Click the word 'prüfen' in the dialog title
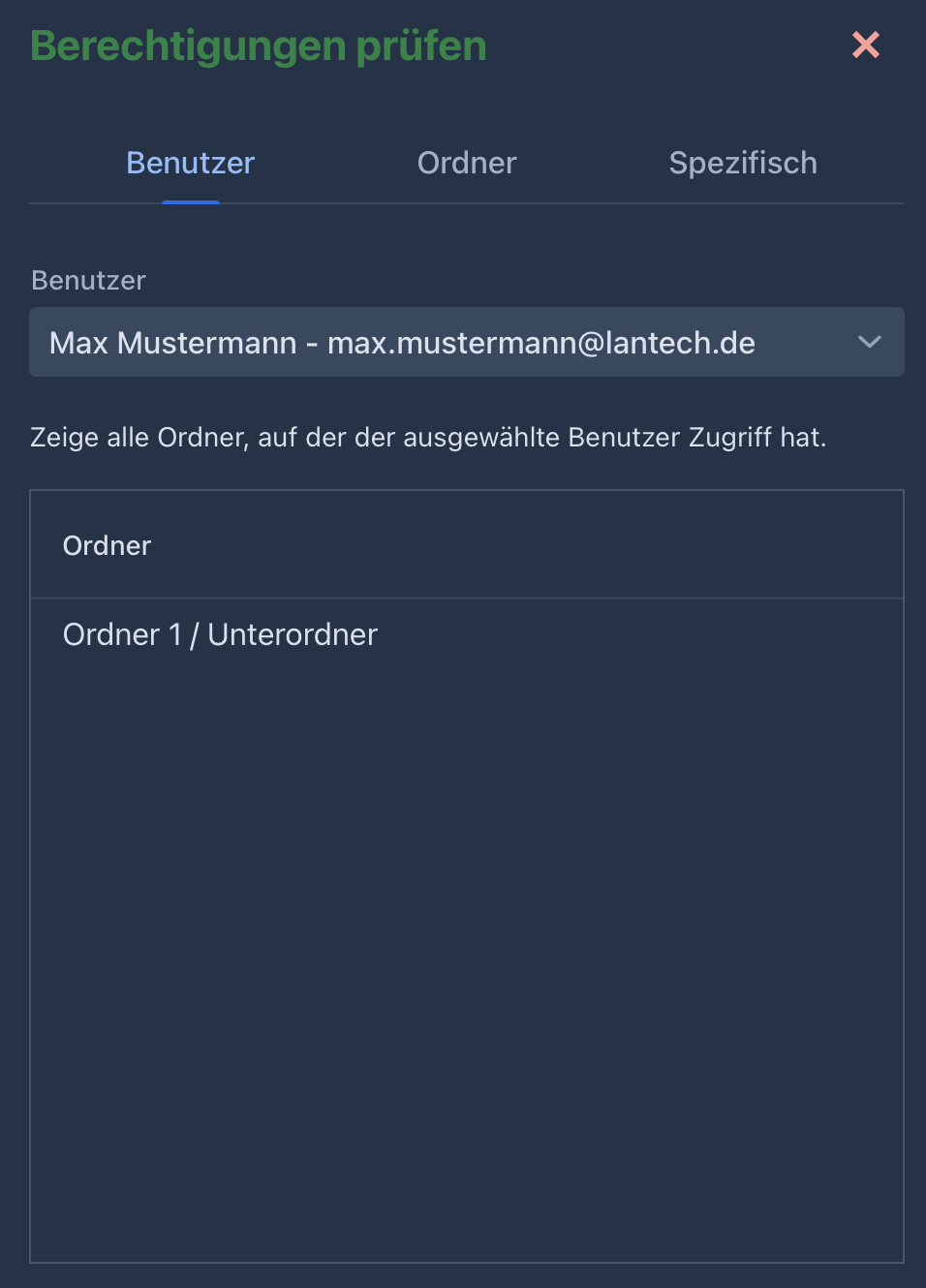 421,46
